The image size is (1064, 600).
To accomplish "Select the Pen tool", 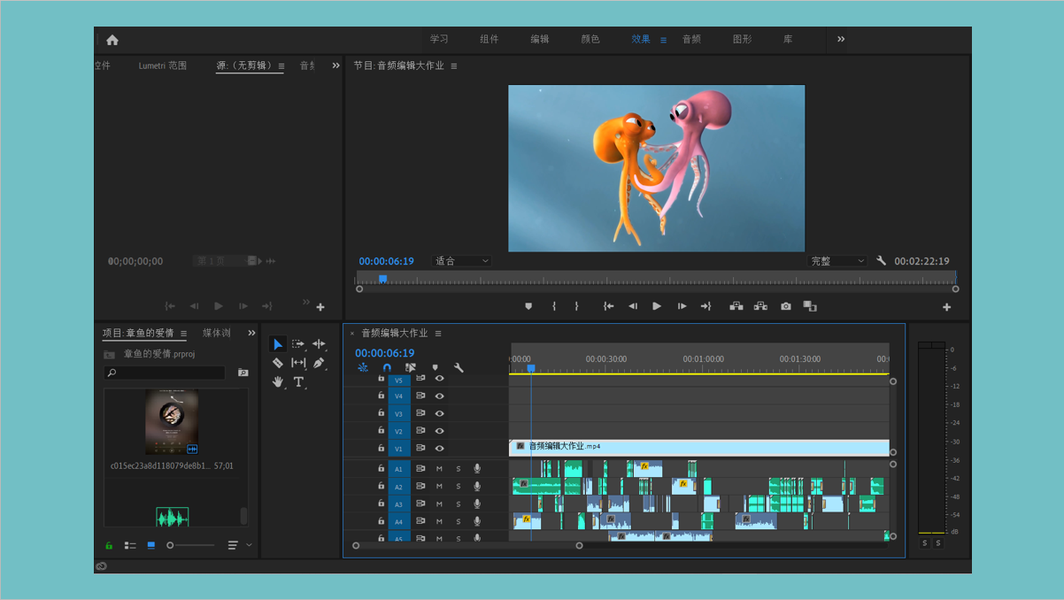I will (319, 363).
